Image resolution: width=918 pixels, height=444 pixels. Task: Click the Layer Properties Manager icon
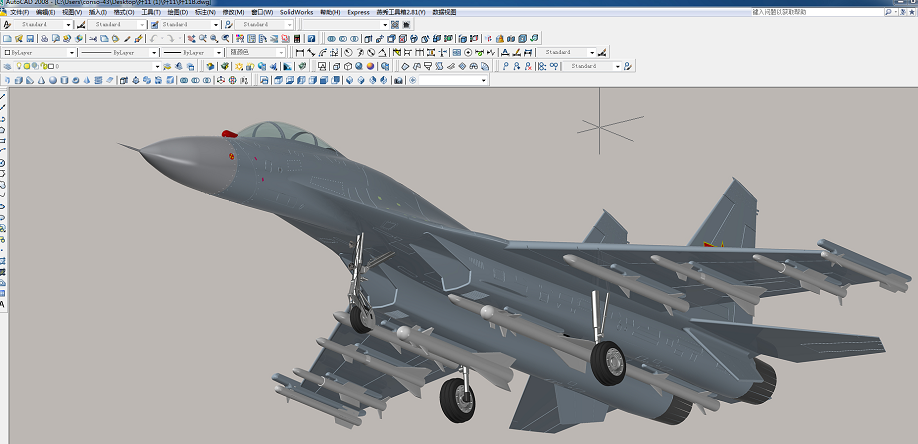(x=7, y=66)
